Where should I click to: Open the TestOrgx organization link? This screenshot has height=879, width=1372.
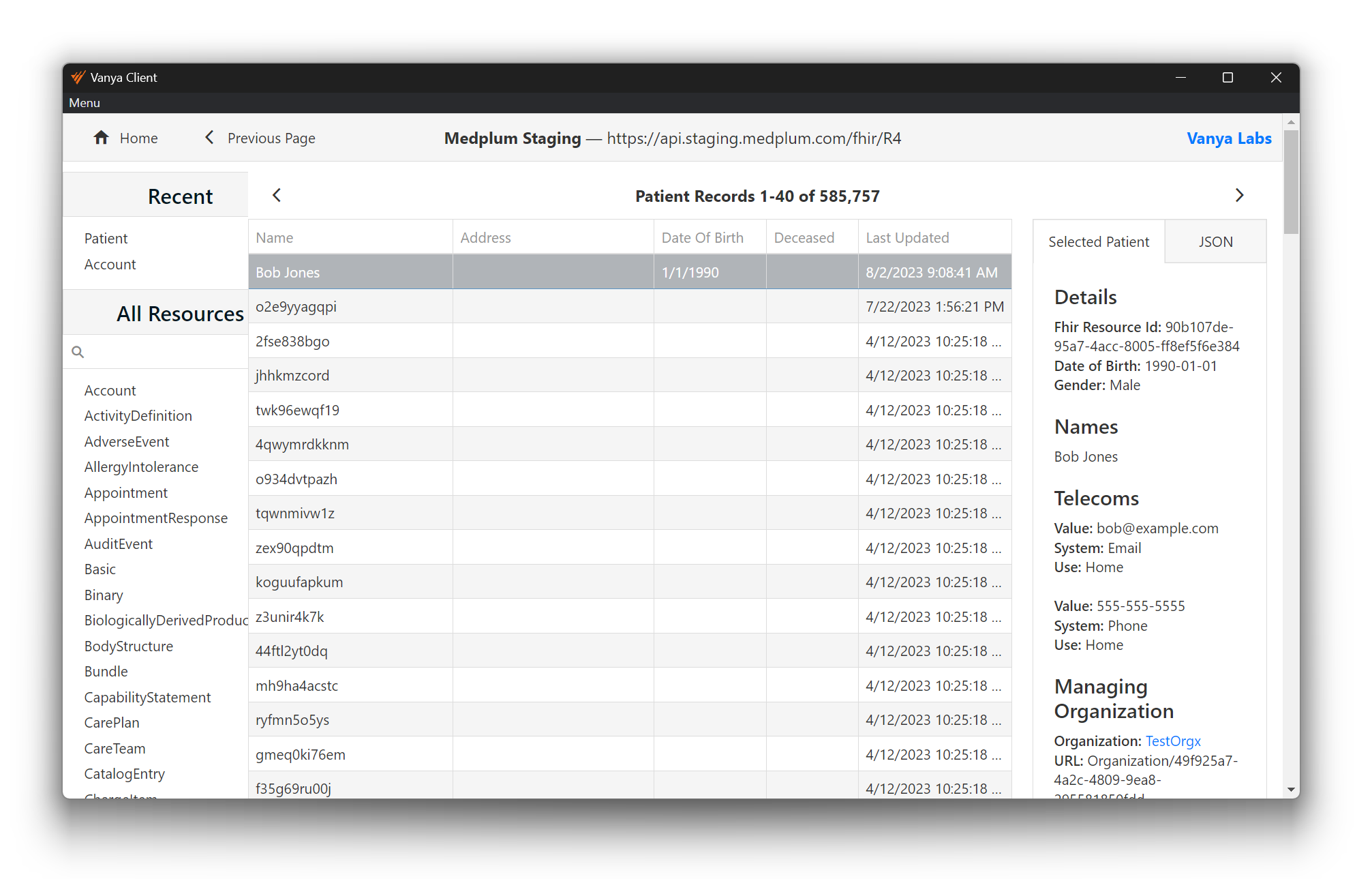click(1173, 741)
